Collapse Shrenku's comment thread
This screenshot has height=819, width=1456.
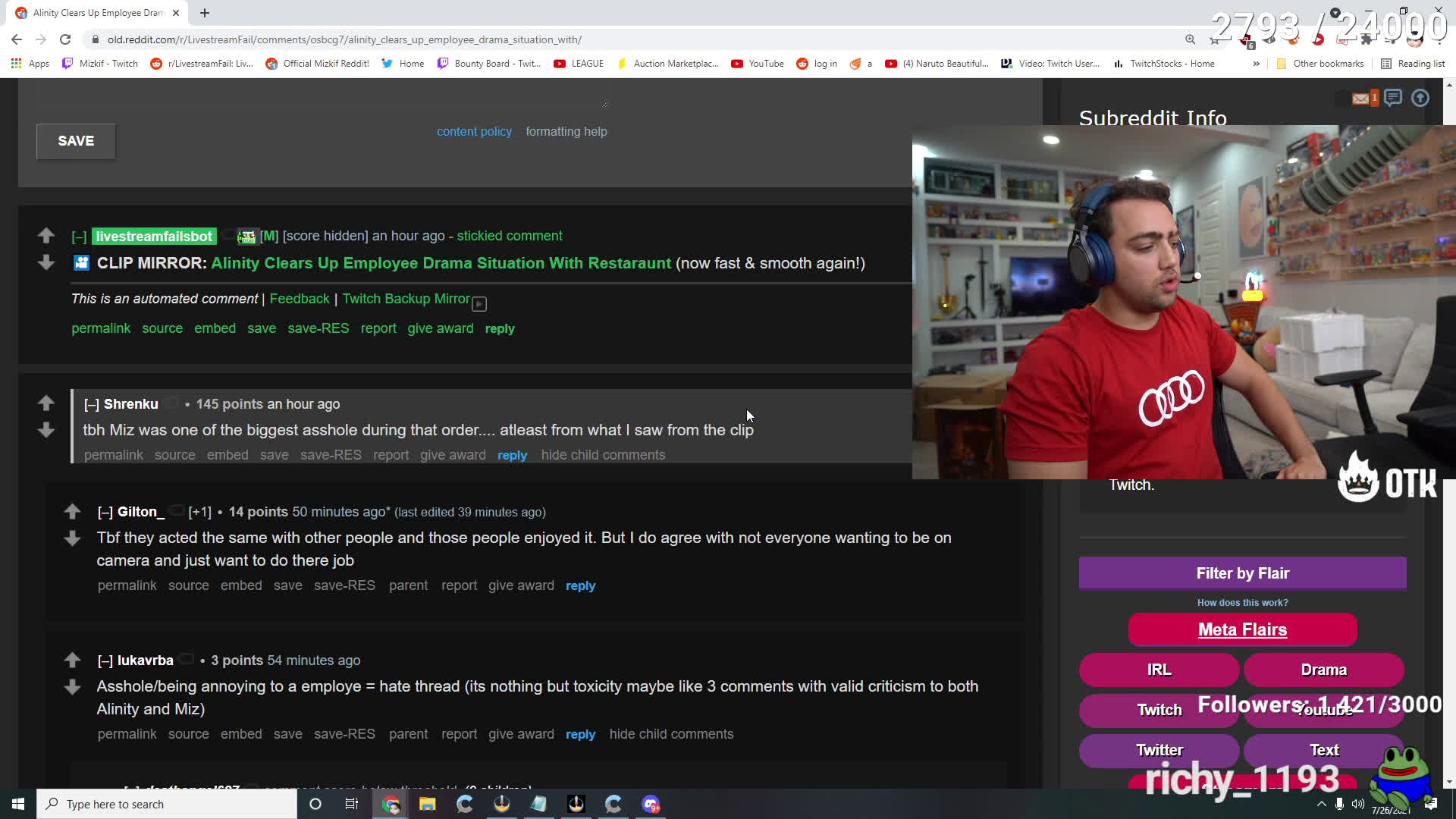pyautogui.click(x=92, y=405)
